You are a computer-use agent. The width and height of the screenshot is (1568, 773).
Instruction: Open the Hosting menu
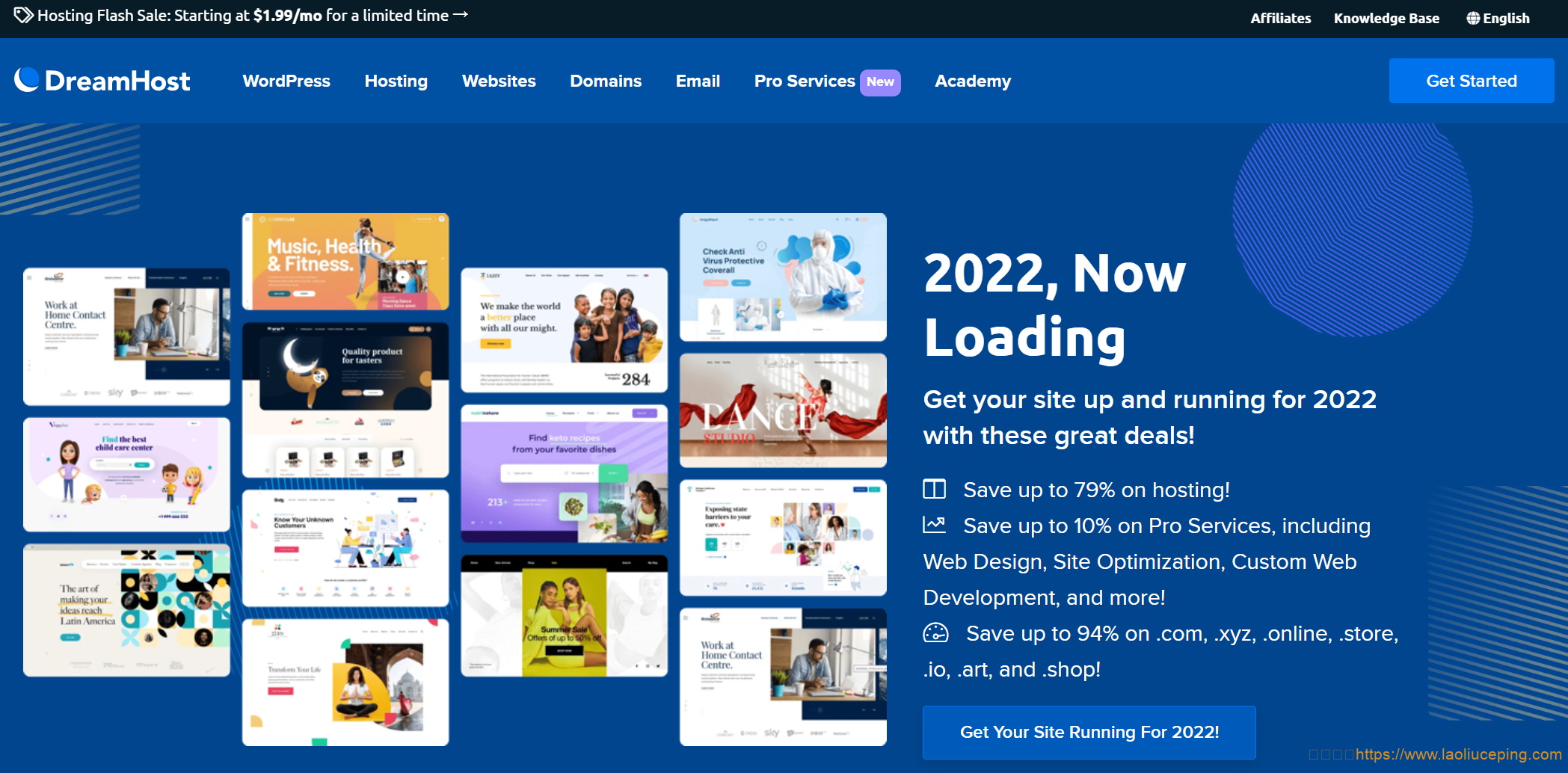point(396,81)
